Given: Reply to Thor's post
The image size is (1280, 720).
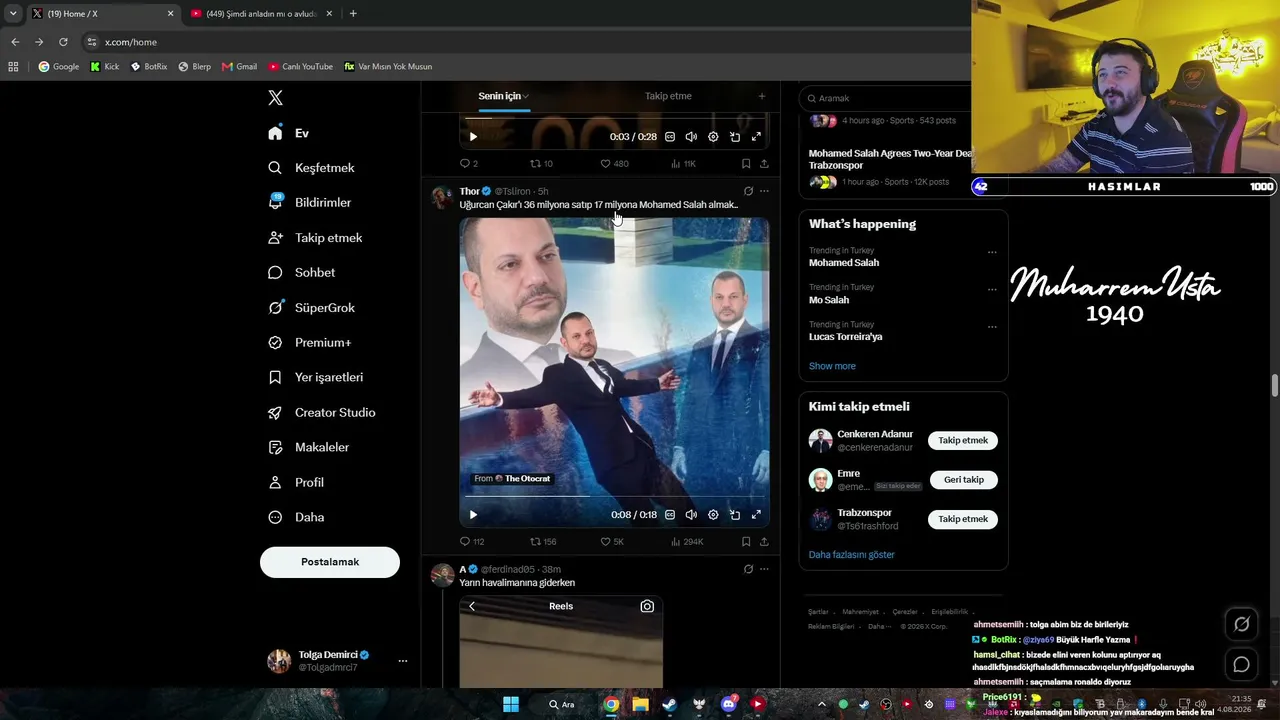Looking at the screenshot, I should coord(464,542).
